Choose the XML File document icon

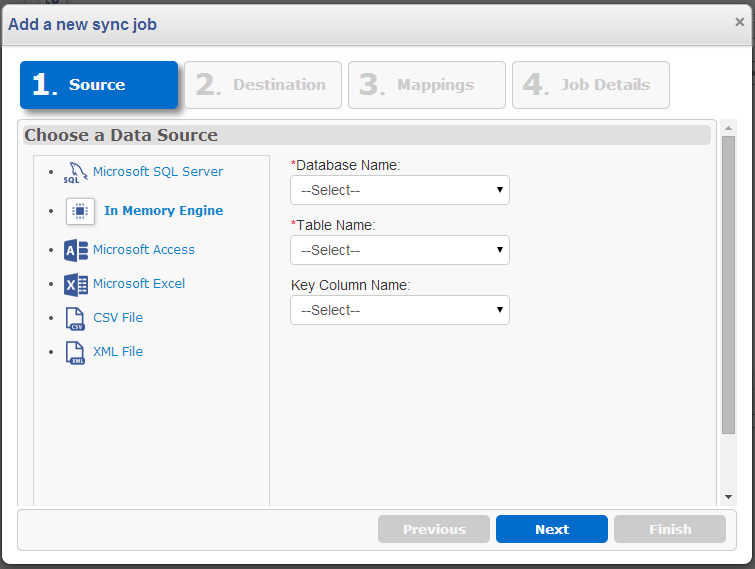[75, 353]
